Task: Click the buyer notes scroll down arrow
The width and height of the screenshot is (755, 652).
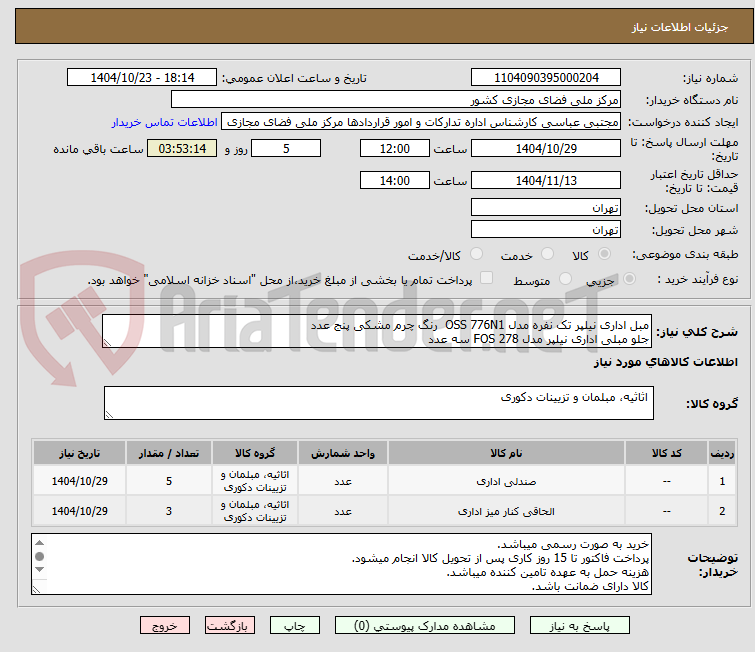Action: (x=39, y=570)
